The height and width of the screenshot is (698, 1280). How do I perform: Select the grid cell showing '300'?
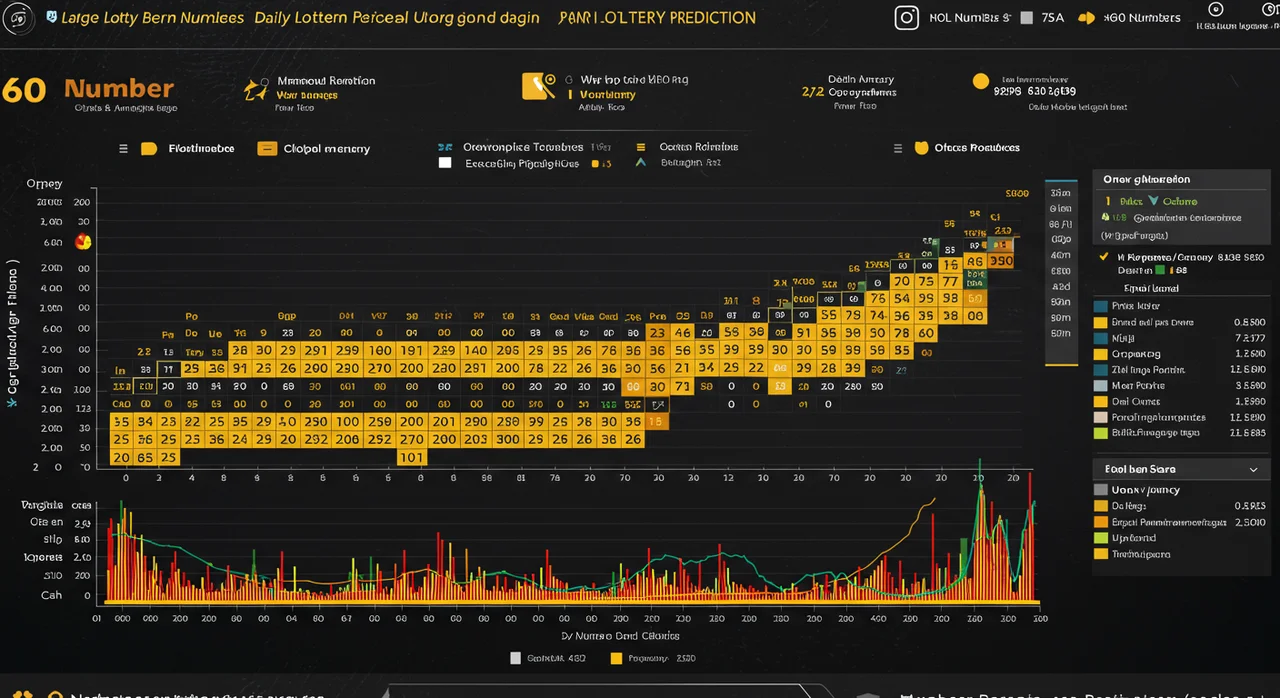(x=508, y=439)
